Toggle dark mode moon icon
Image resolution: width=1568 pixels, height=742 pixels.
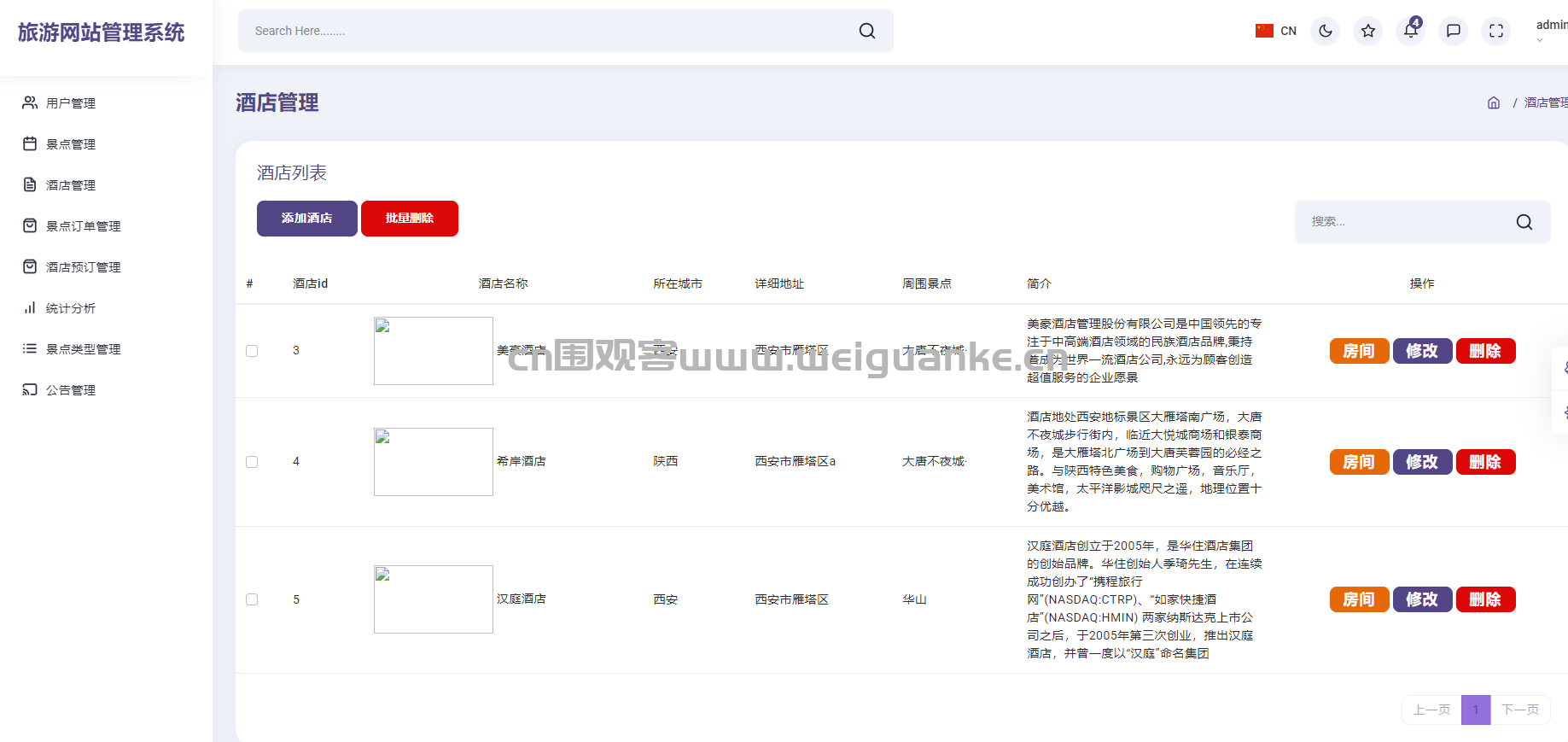[1325, 31]
